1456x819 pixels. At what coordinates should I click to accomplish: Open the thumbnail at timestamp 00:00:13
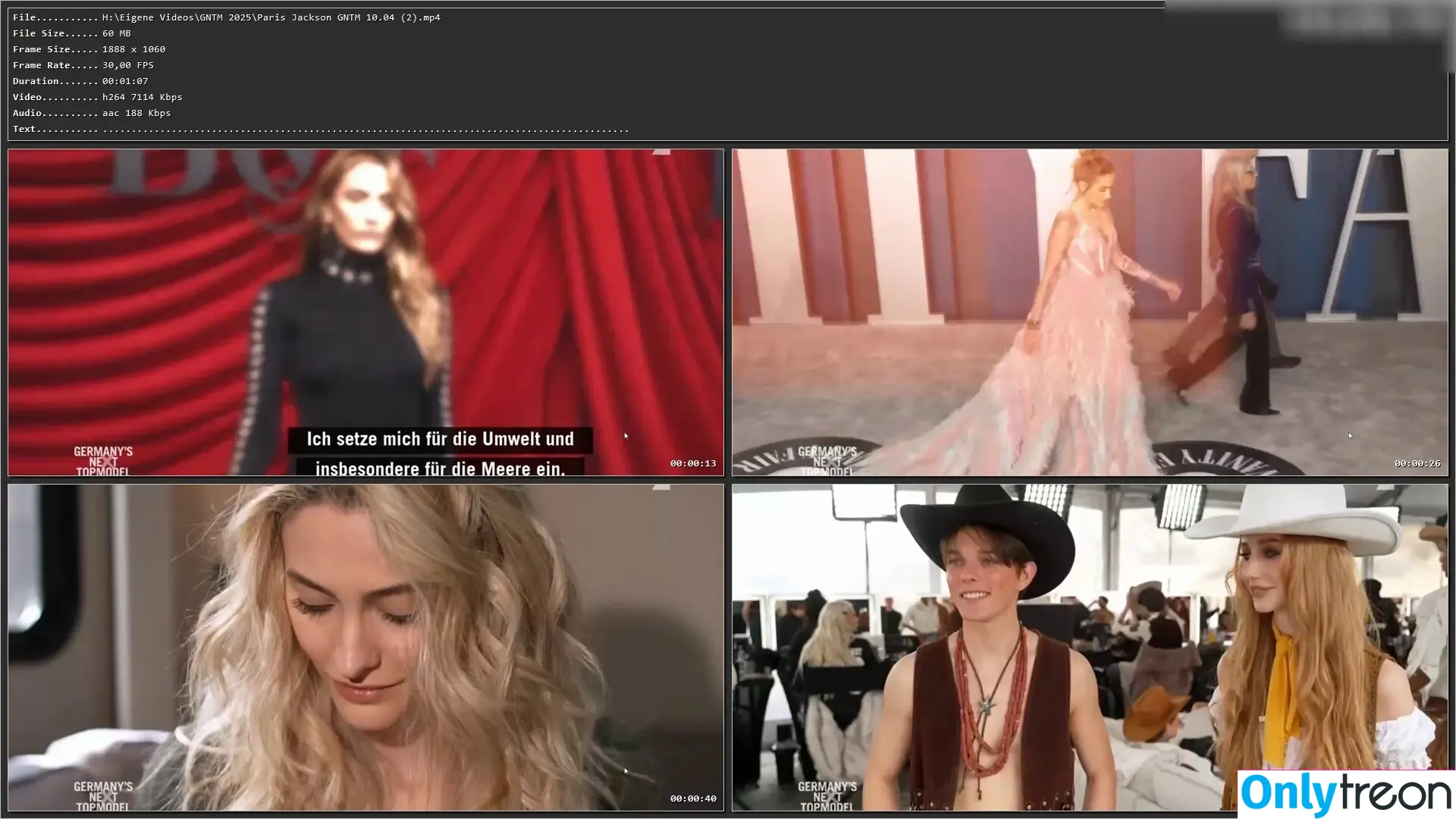(x=366, y=312)
